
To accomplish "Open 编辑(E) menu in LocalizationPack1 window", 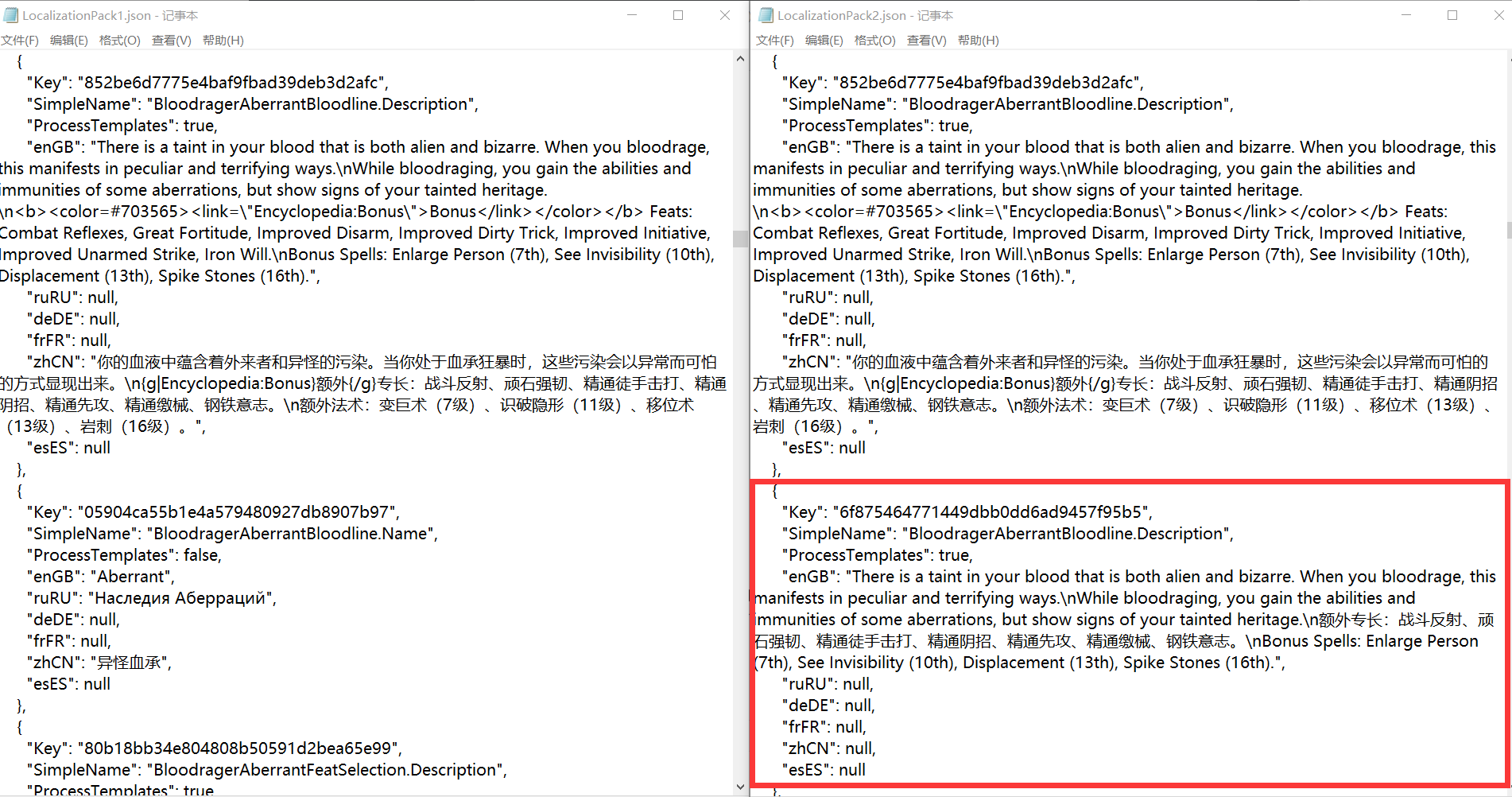I will click(69, 41).
